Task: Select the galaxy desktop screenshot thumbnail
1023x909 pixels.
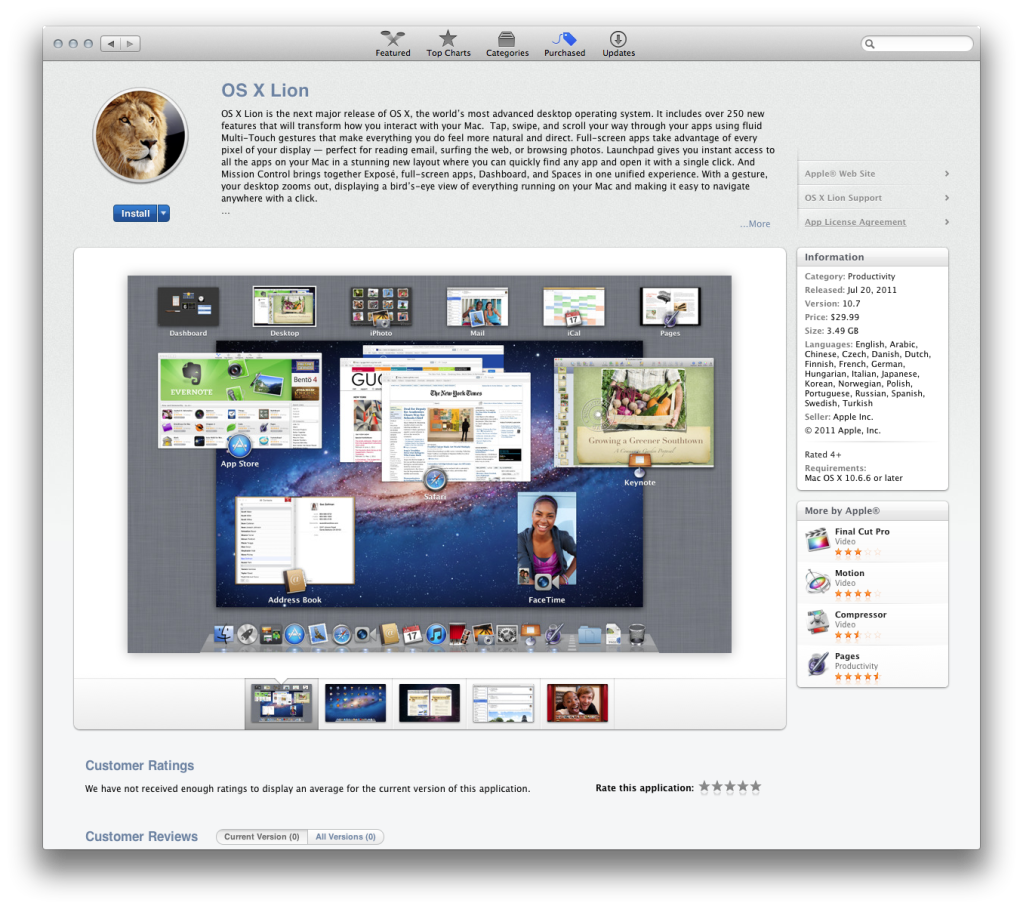Action: pos(356,703)
